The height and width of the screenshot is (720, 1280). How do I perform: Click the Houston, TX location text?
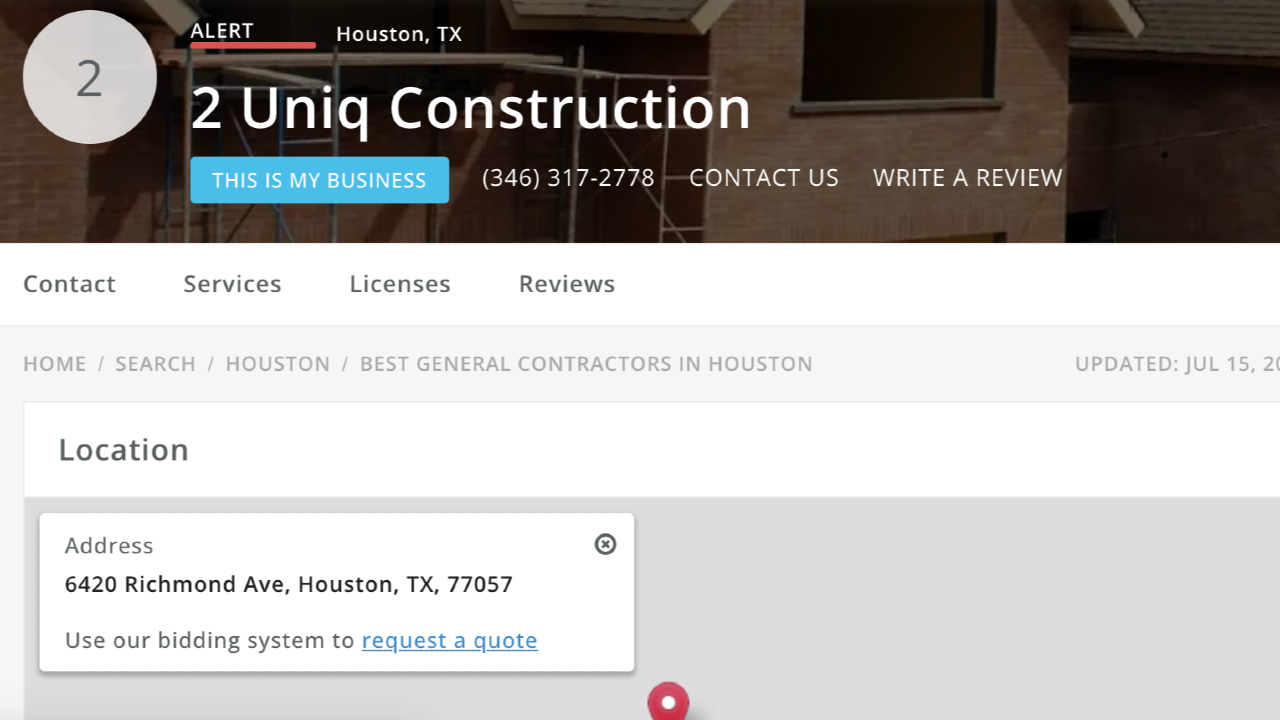399,34
